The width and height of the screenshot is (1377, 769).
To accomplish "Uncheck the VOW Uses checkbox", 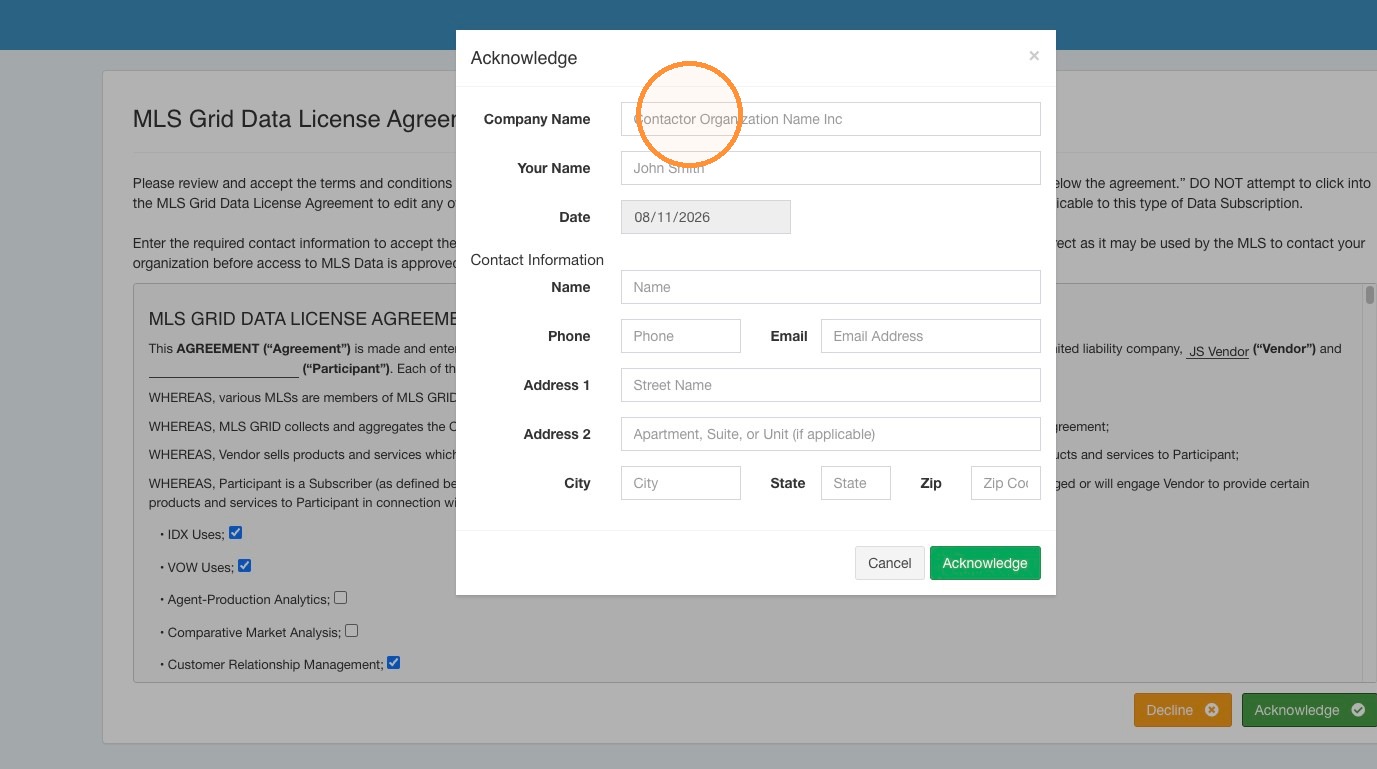I will pos(244,566).
